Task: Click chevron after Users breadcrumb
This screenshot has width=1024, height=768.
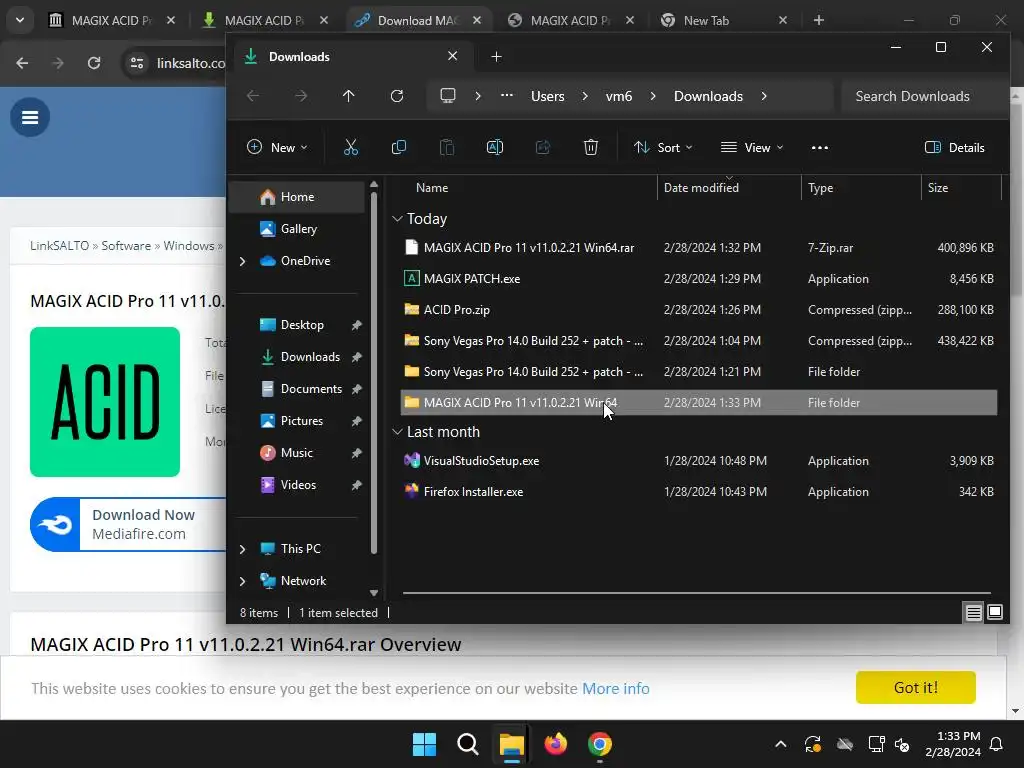Action: [x=585, y=96]
